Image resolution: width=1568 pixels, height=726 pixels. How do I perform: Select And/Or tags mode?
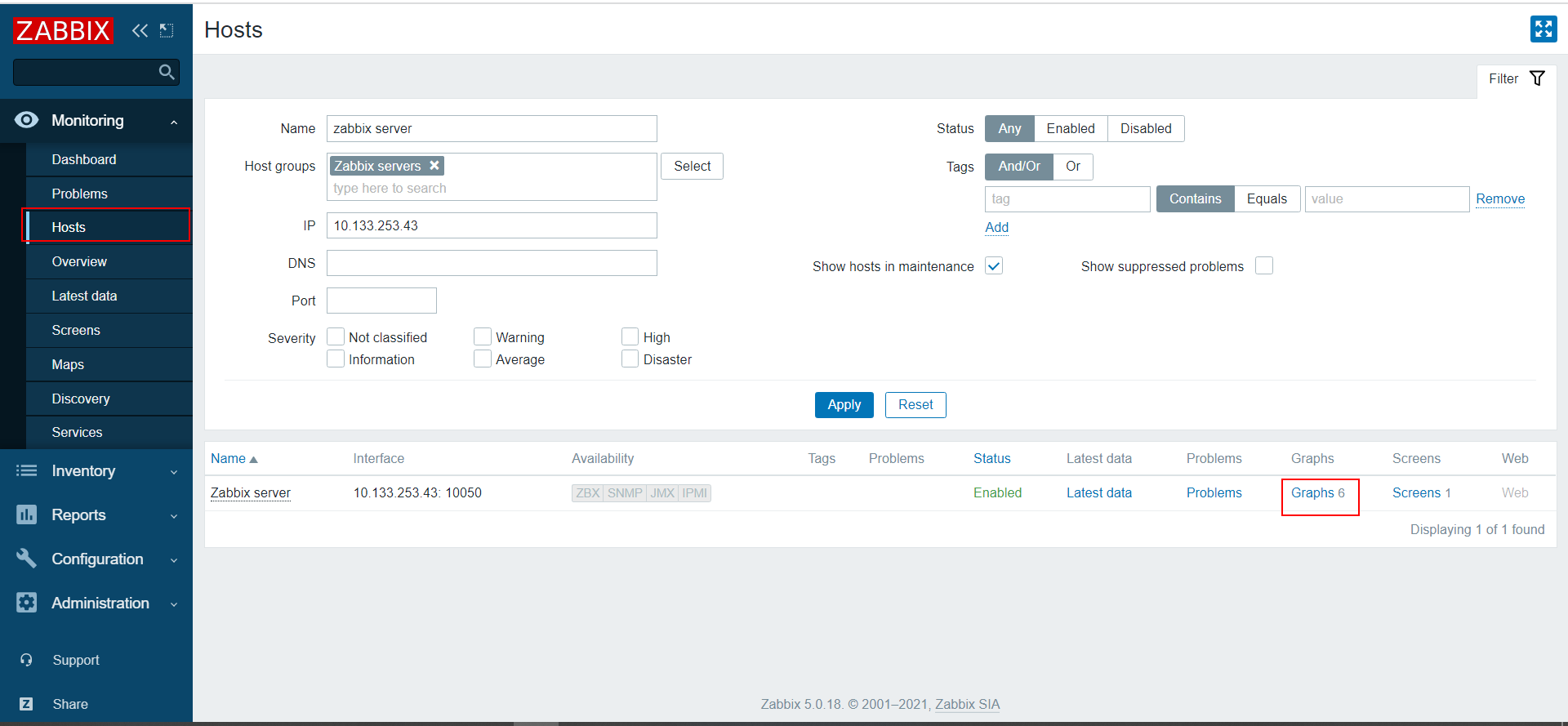coord(1019,167)
